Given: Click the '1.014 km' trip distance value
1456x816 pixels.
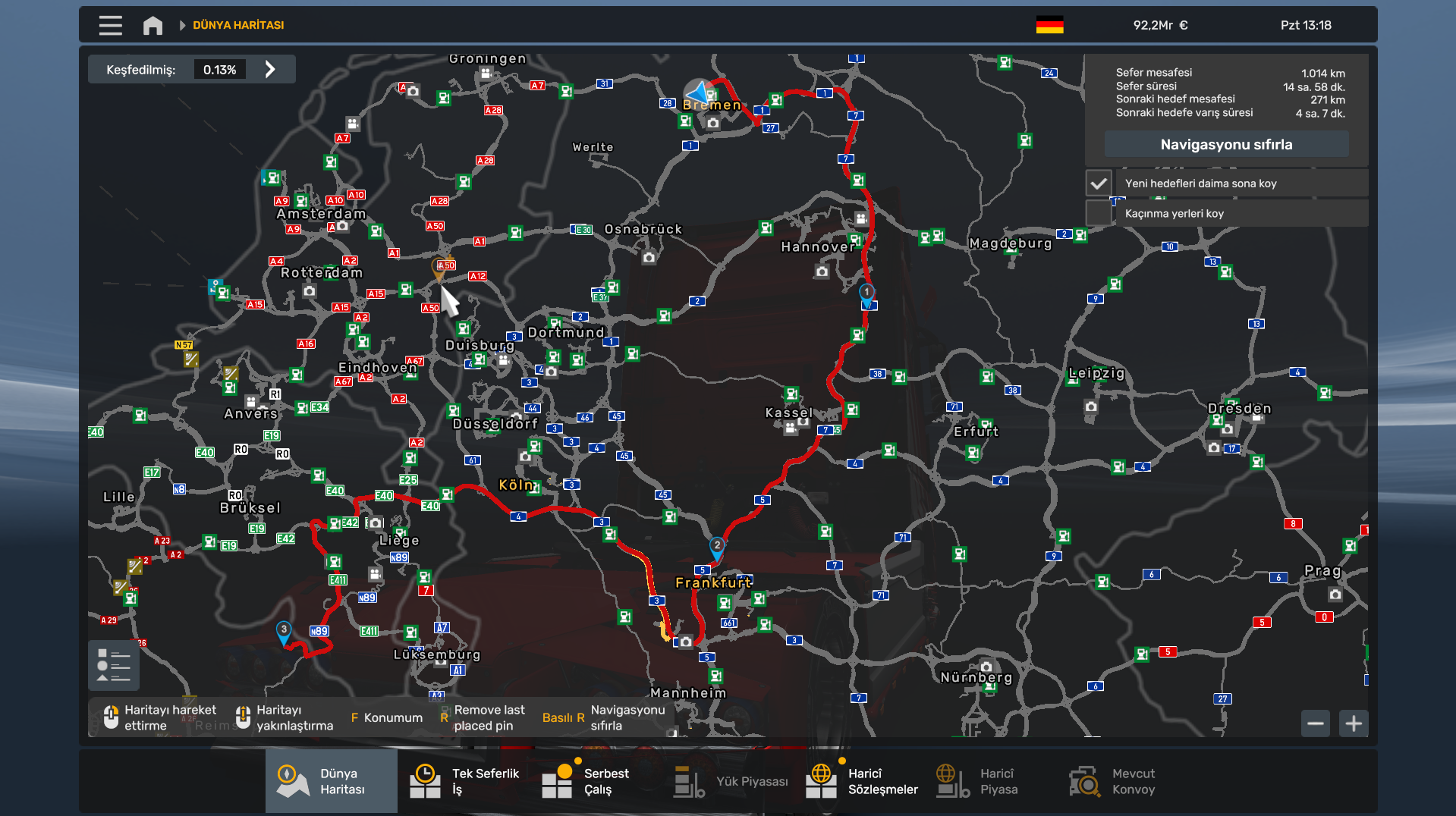Looking at the screenshot, I should (1323, 74).
